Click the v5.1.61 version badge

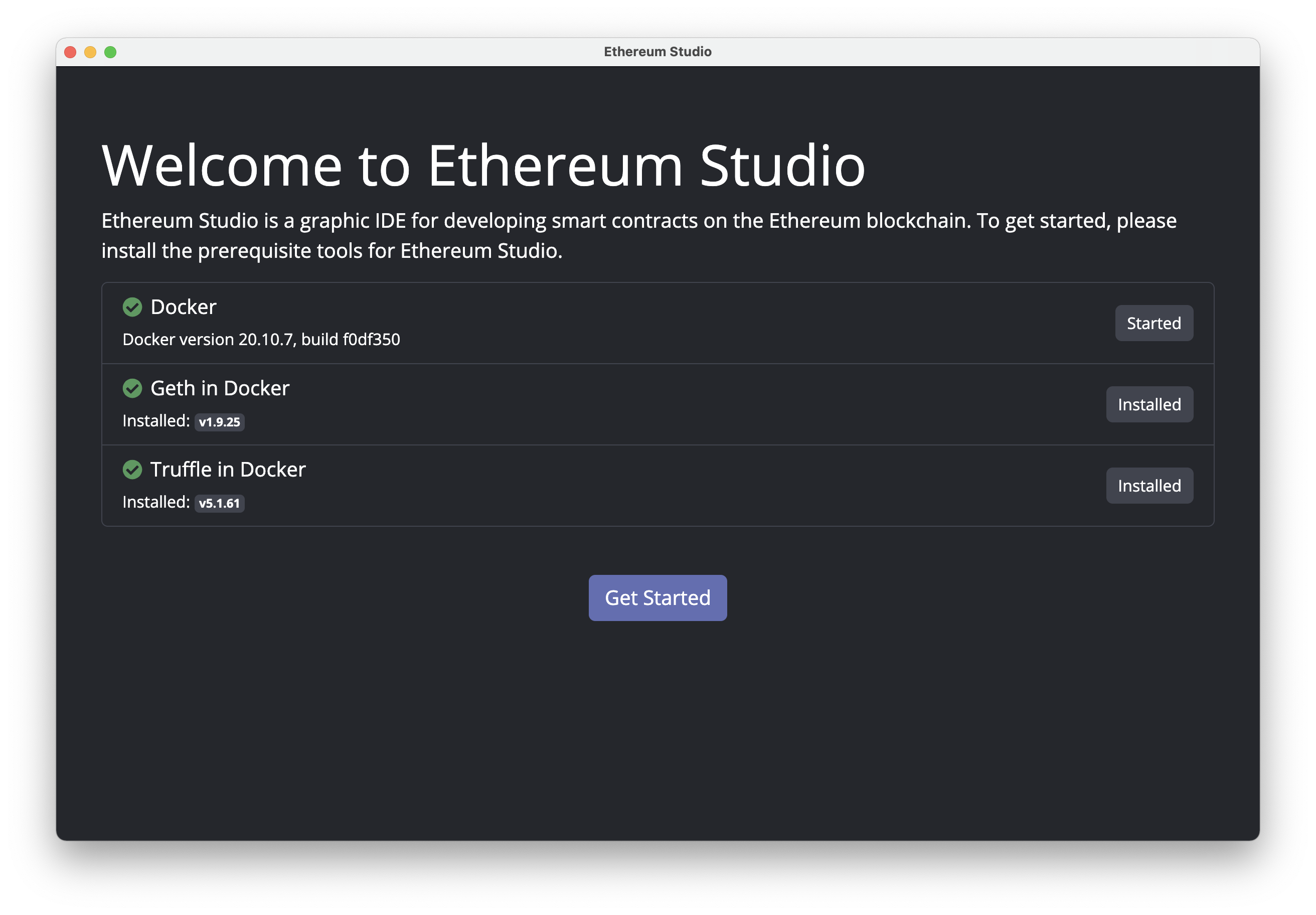pyautogui.click(x=220, y=504)
